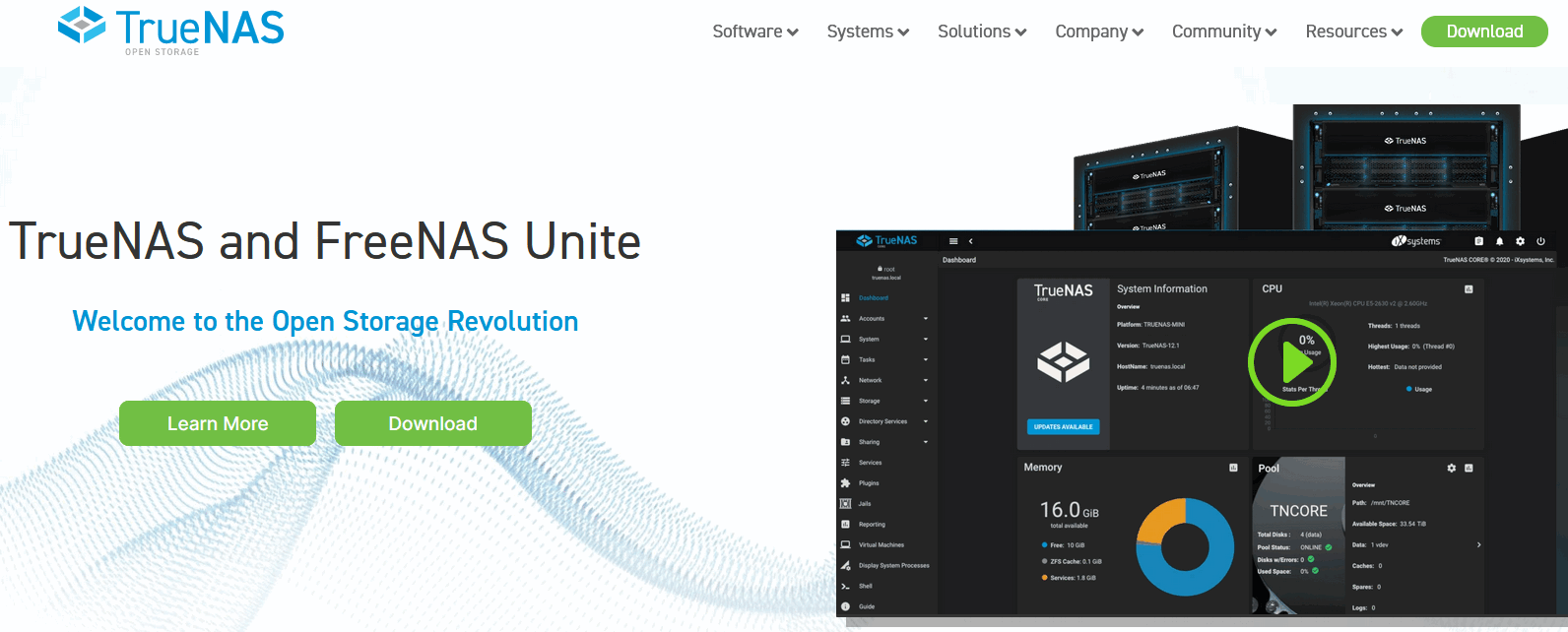Viewport: 1568px width, 632px height.
Task: Click the TrueNAS Open Storage site logo
Action: (171, 31)
